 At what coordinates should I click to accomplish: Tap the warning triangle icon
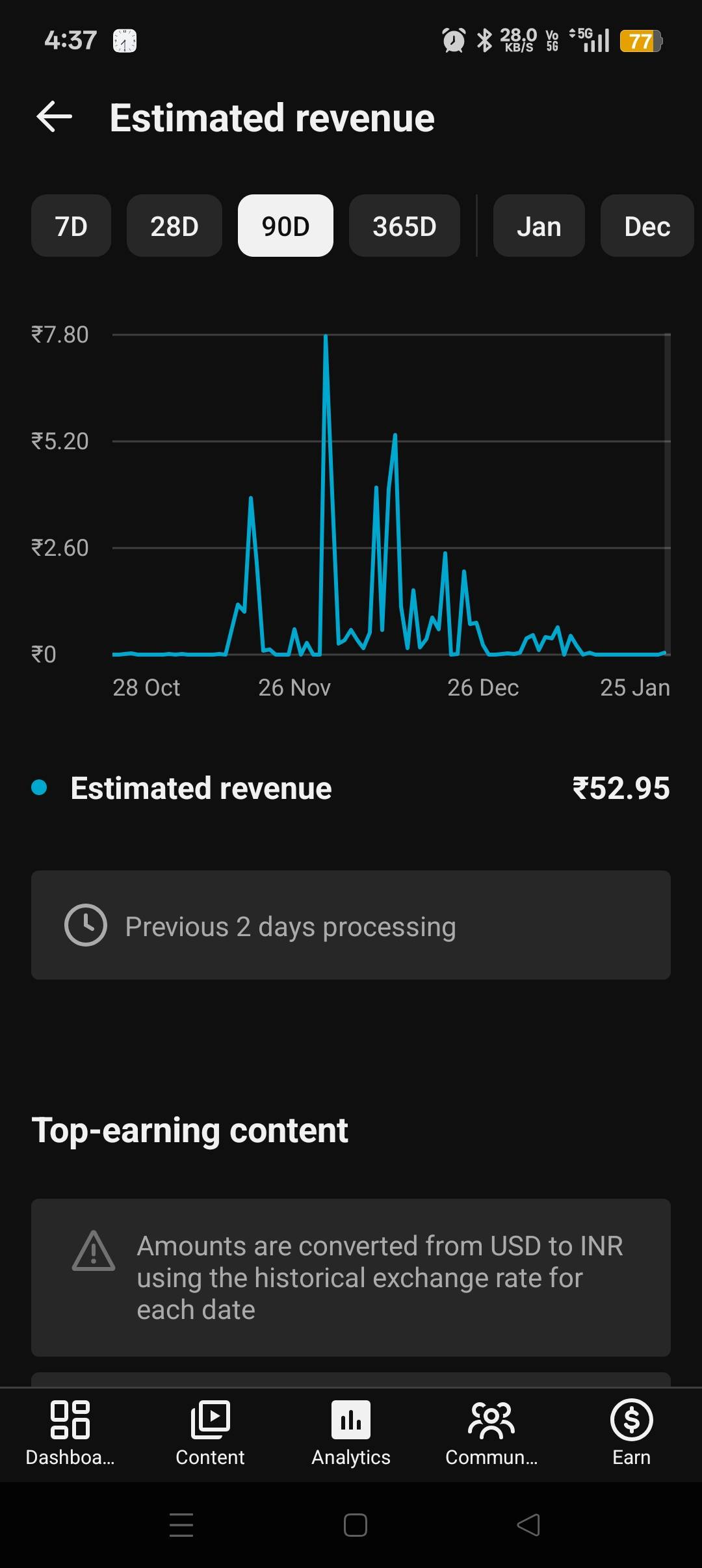[94, 1251]
